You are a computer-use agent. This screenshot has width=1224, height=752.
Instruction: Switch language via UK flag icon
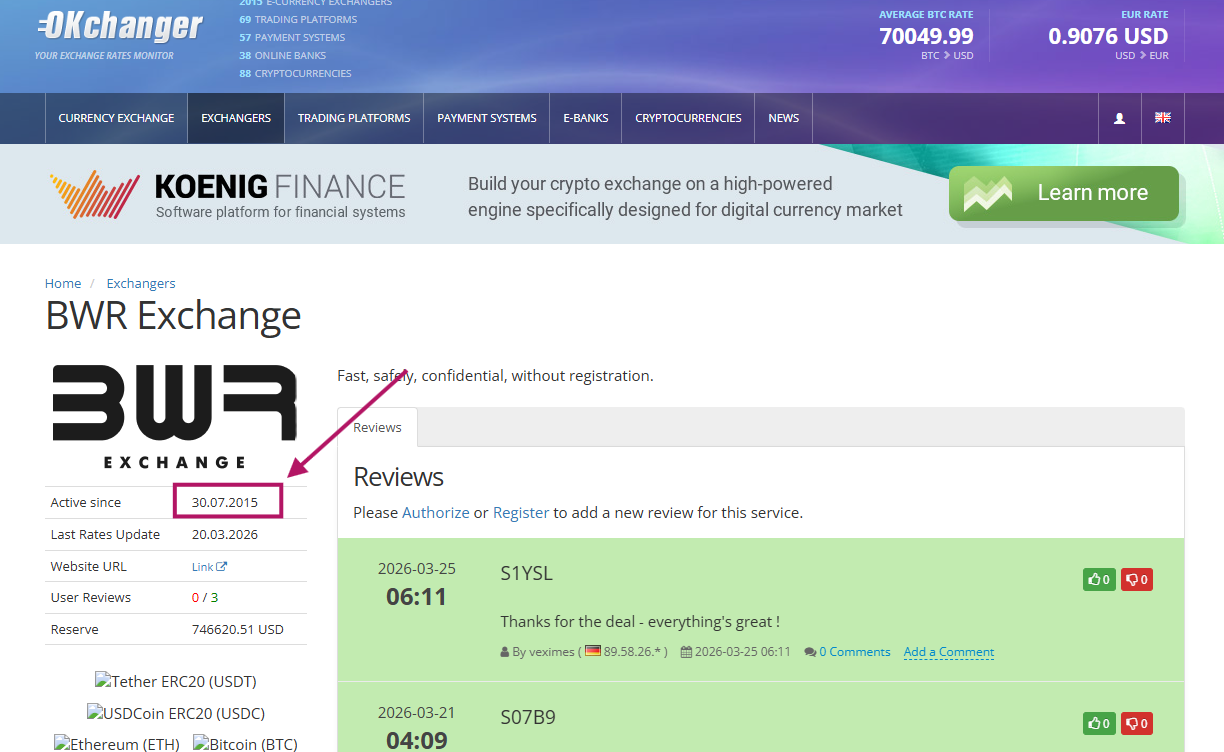pos(1162,118)
